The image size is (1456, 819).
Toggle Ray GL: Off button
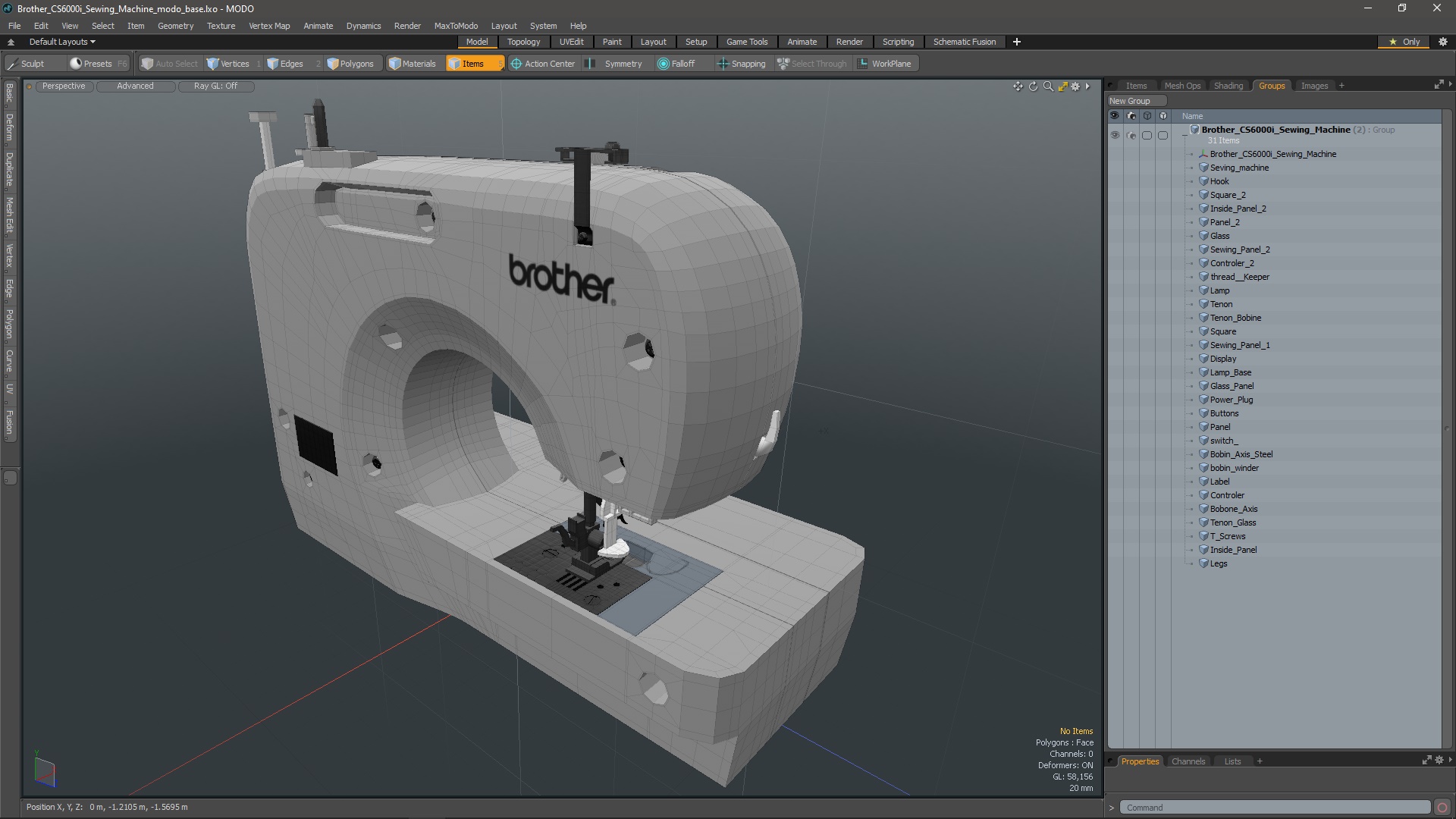[x=215, y=86]
